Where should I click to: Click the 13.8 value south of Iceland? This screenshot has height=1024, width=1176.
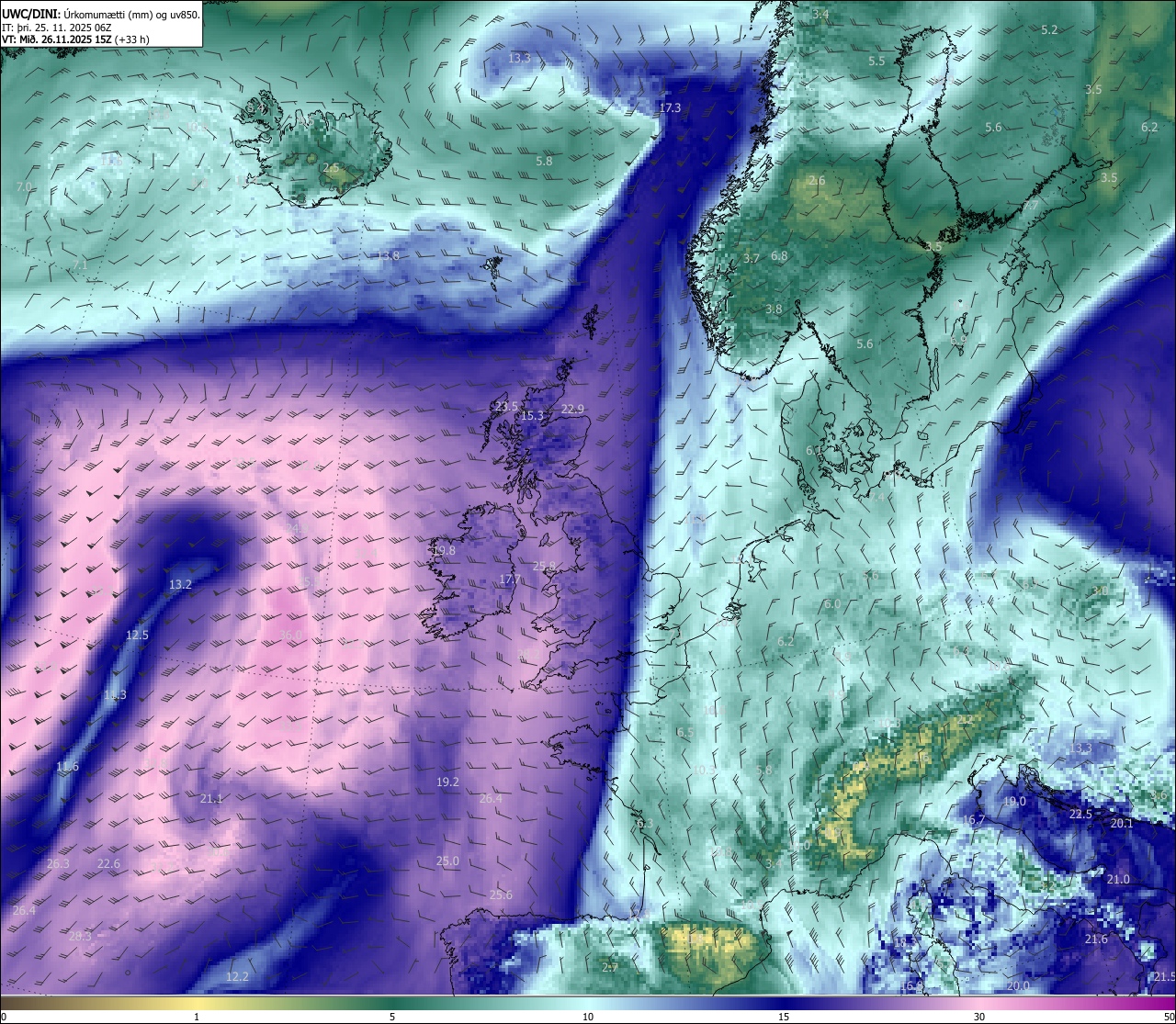389,255
